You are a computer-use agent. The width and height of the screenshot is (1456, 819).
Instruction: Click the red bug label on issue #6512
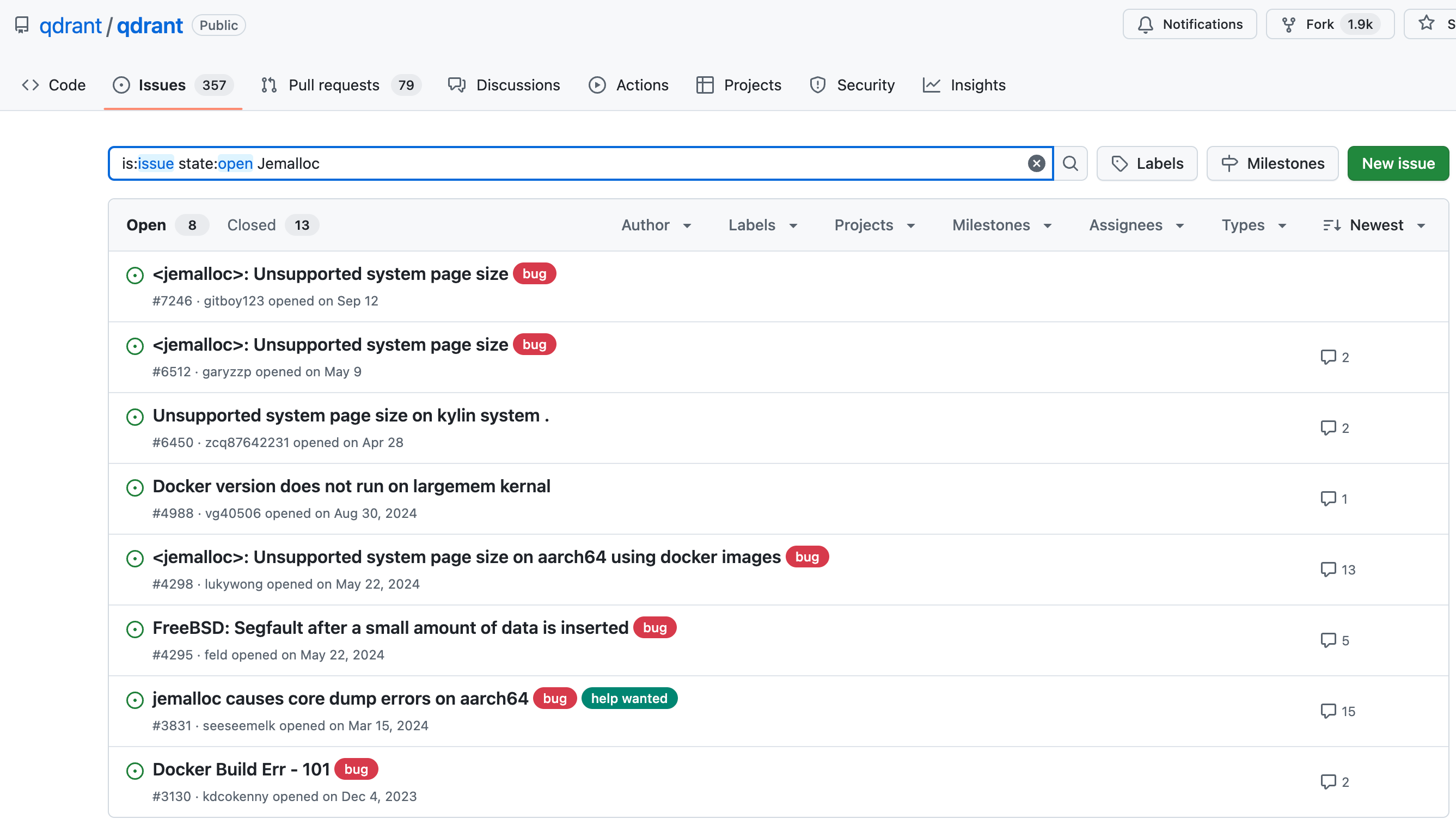(x=534, y=344)
